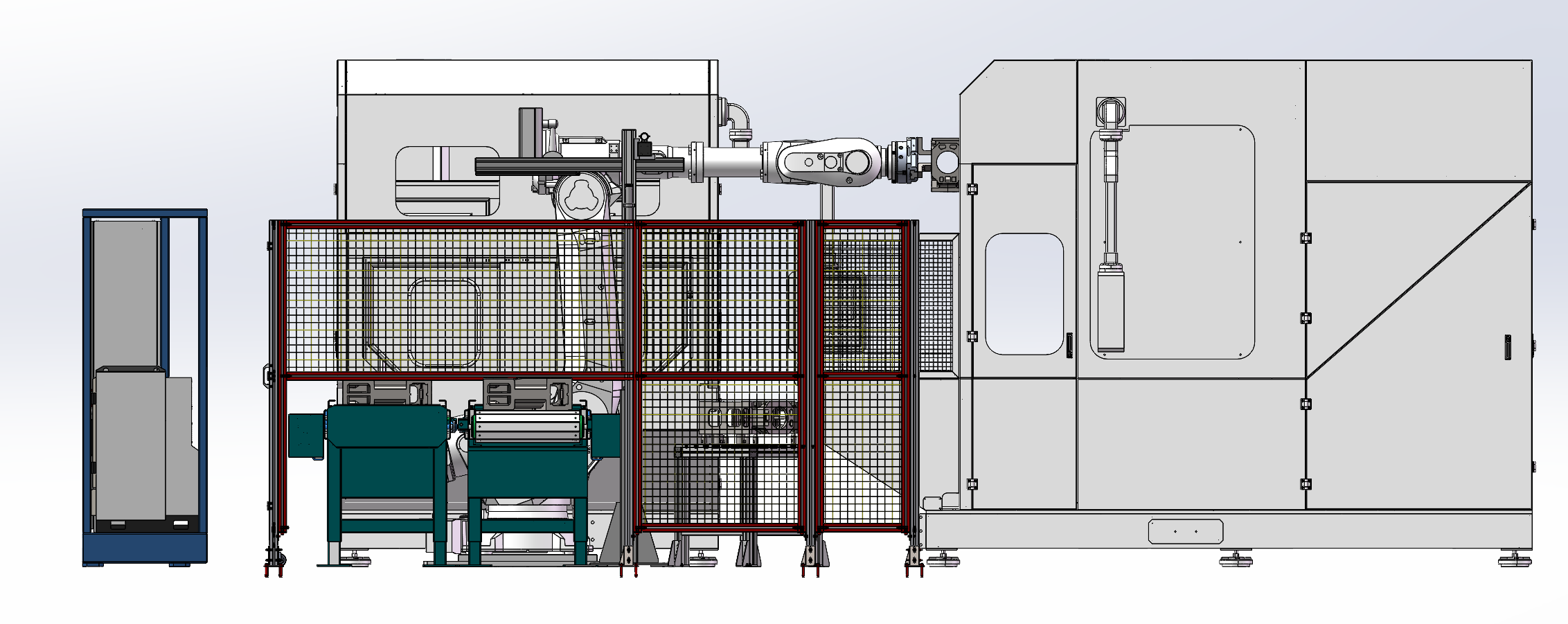Click the small rounded window on machine door
The image size is (1568, 624).
tap(1024, 294)
